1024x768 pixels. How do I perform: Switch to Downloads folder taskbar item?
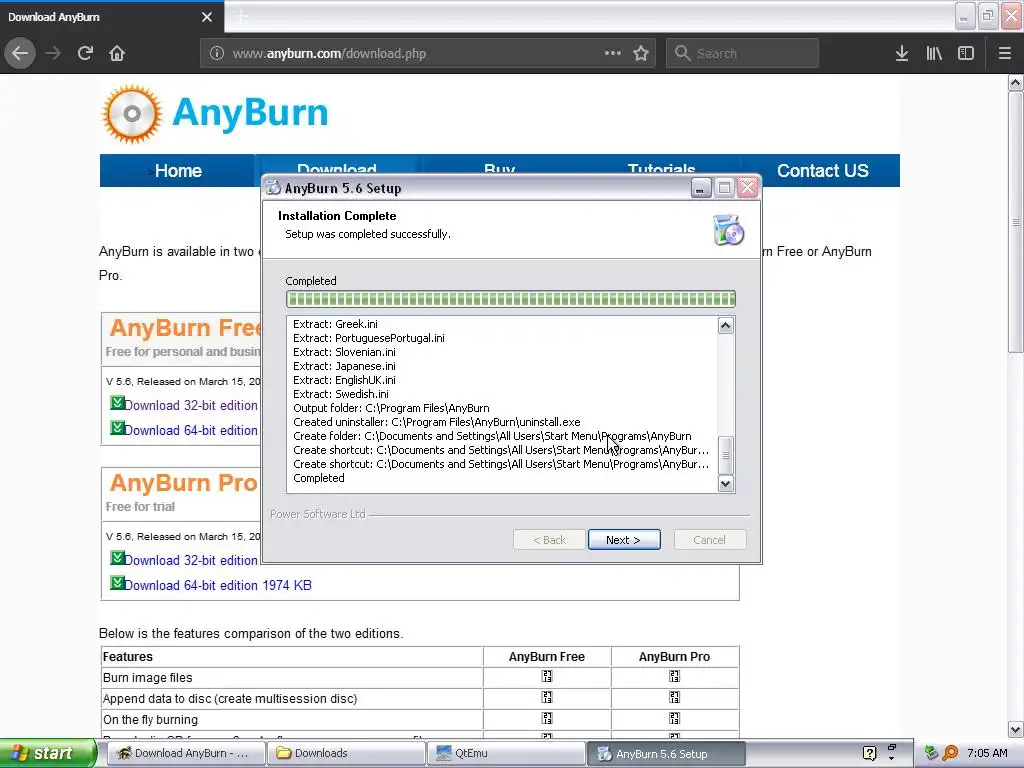click(345, 753)
